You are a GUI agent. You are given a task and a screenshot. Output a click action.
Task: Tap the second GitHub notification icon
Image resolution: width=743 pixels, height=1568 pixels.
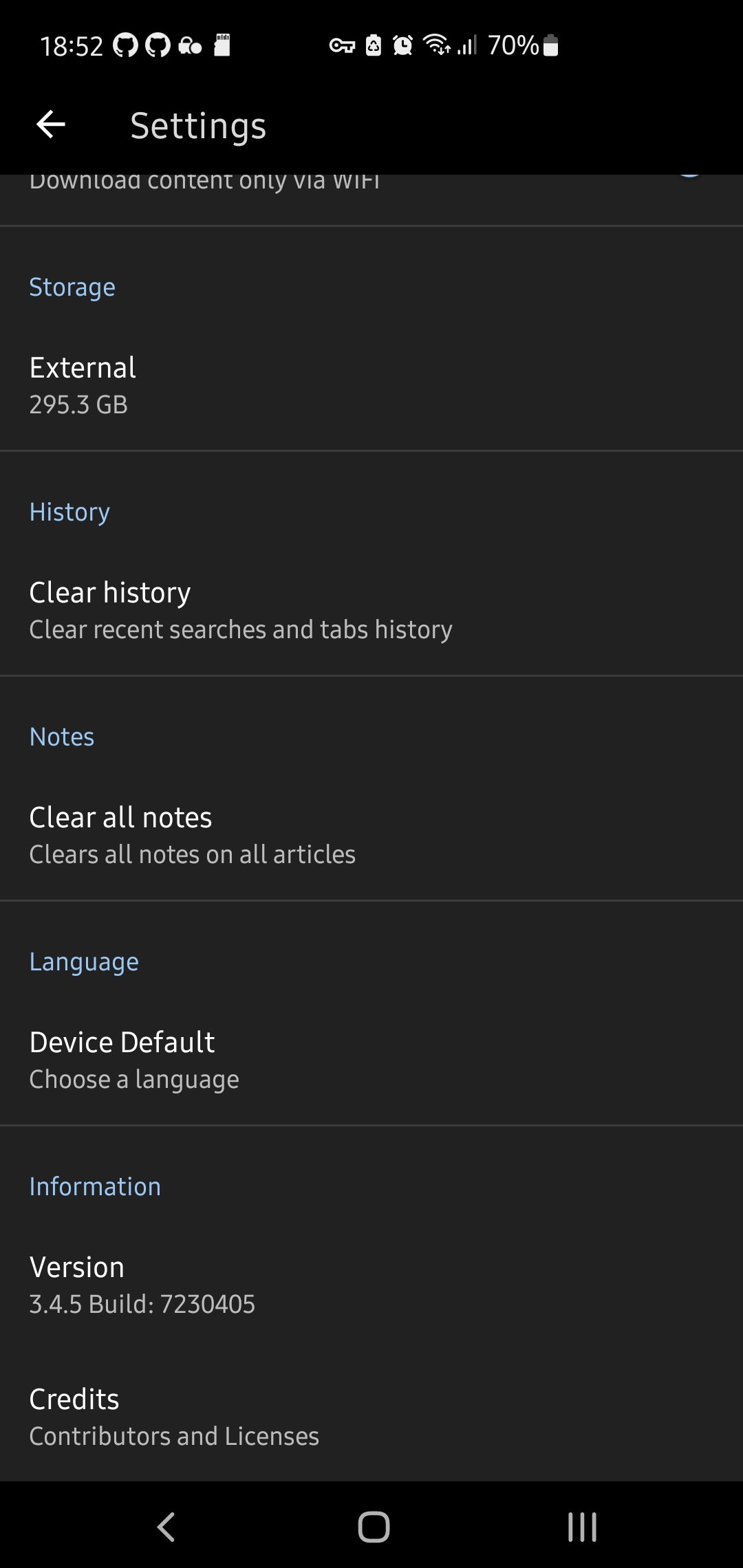click(x=157, y=45)
